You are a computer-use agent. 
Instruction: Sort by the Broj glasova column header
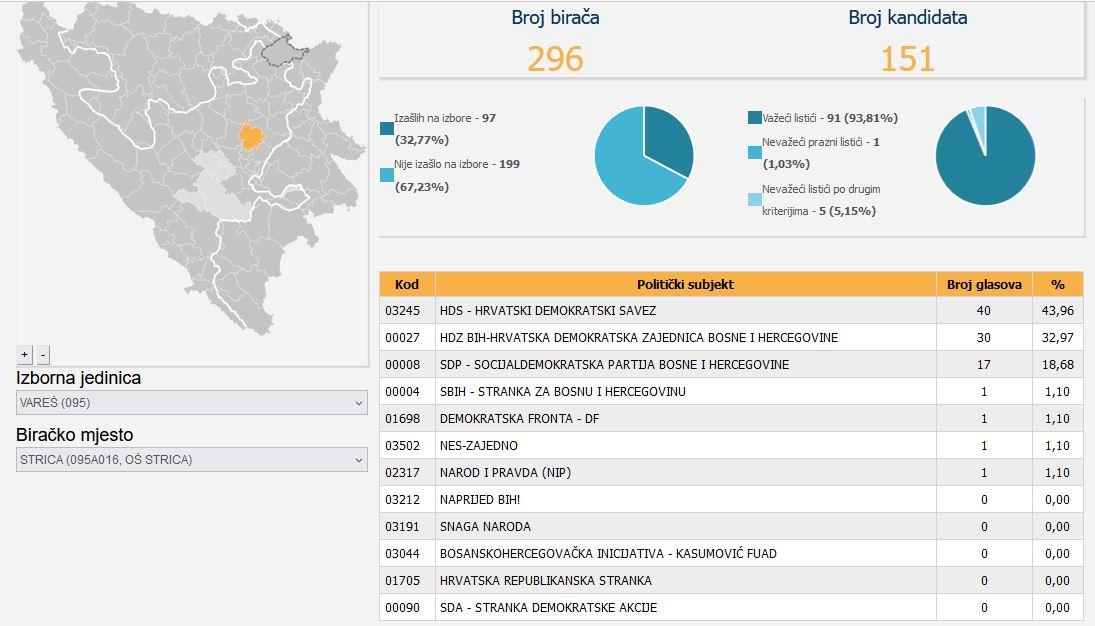point(984,284)
